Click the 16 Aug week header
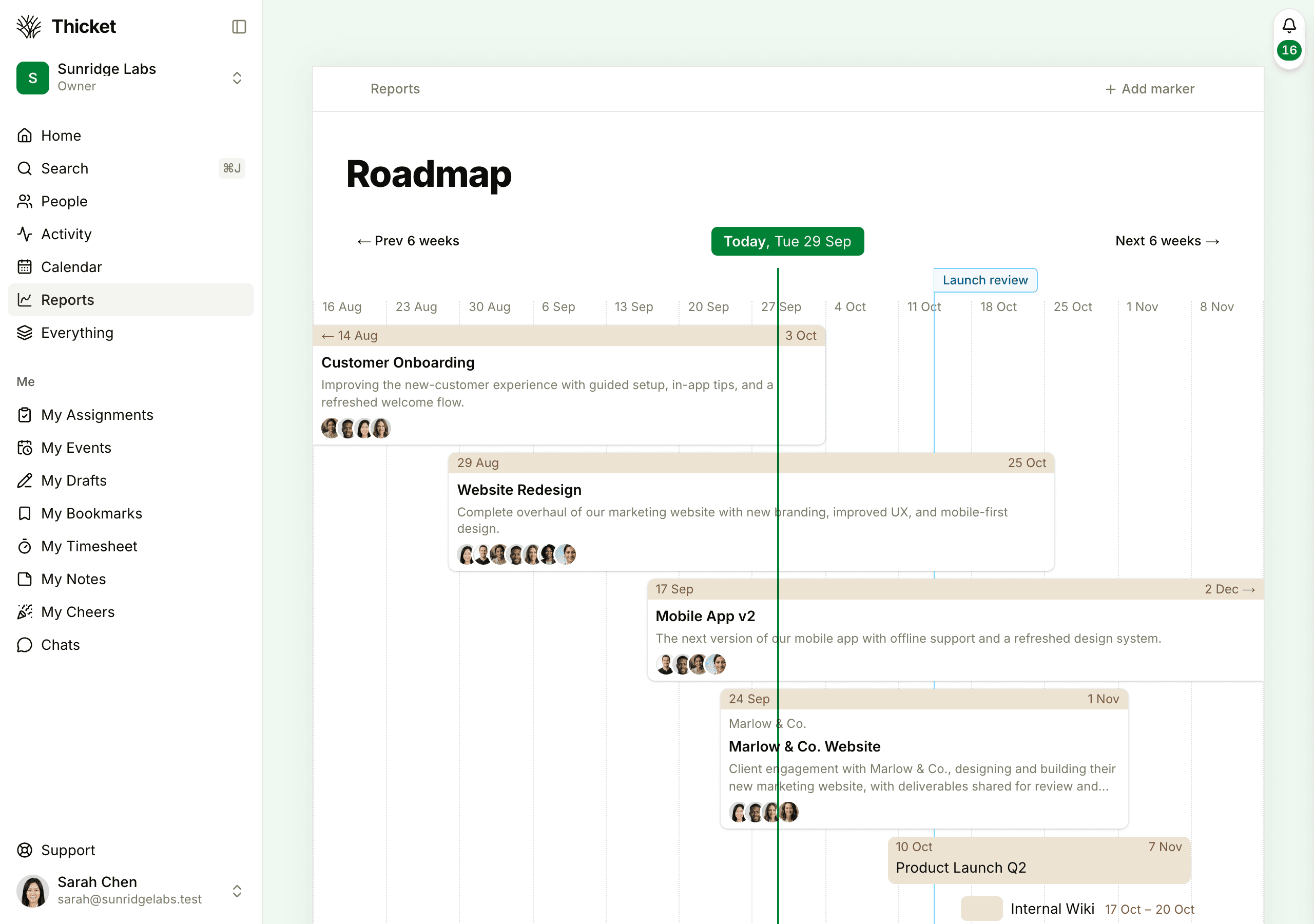Image resolution: width=1314 pixels, height=924 pixels. (342, 307)
